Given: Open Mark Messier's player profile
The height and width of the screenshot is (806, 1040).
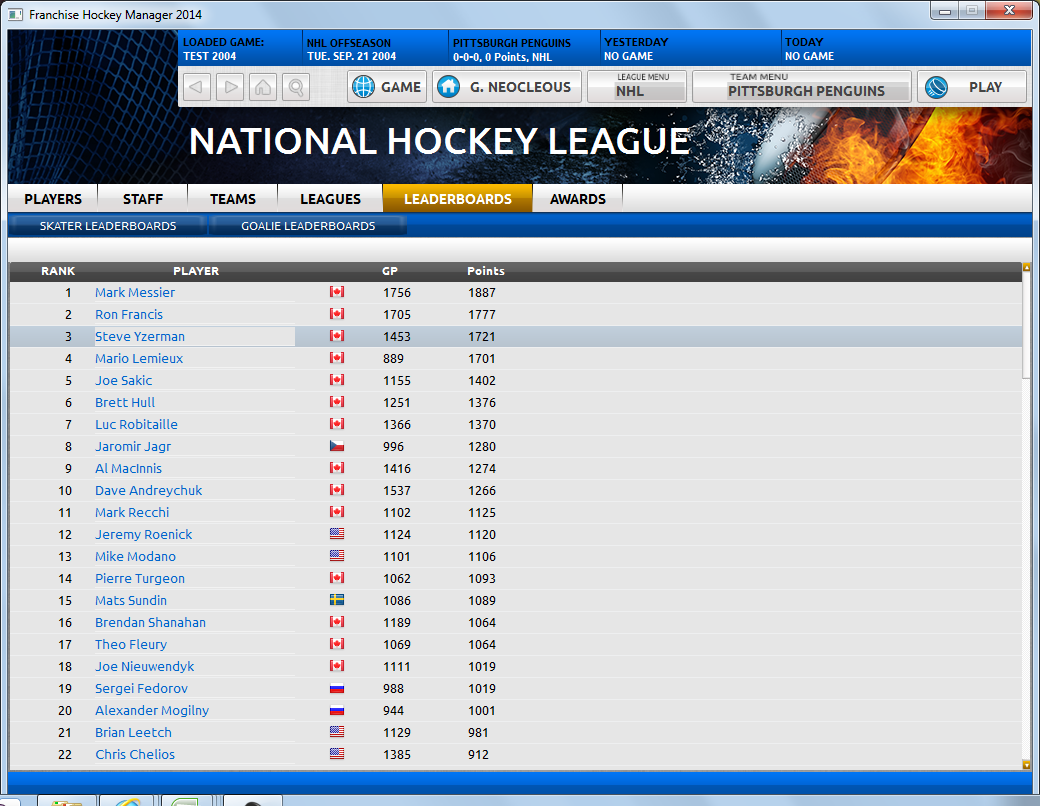Looking at the screenshot, I should coord(135,293).
